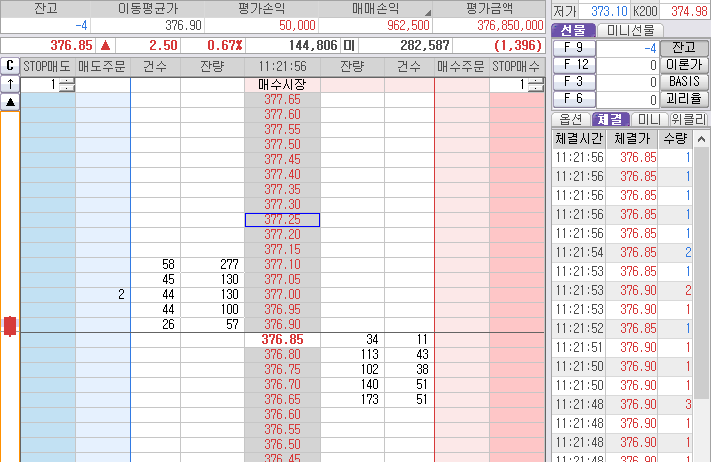The width and height of the screenshot is (711, 462).
Task: Click the F 6 button
Action: [x=574, y=99]
